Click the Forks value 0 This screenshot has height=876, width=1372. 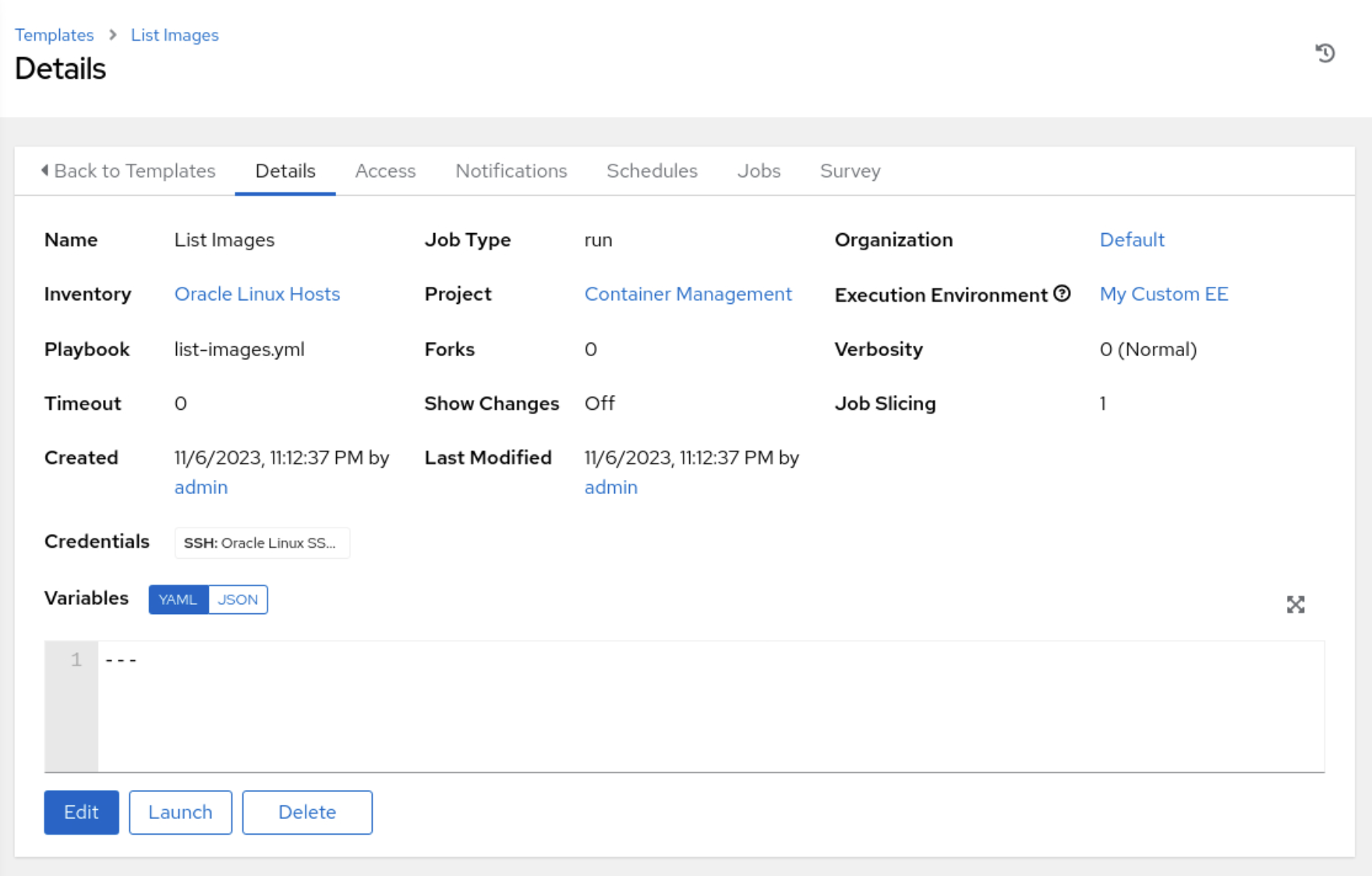tap(591, 349)
